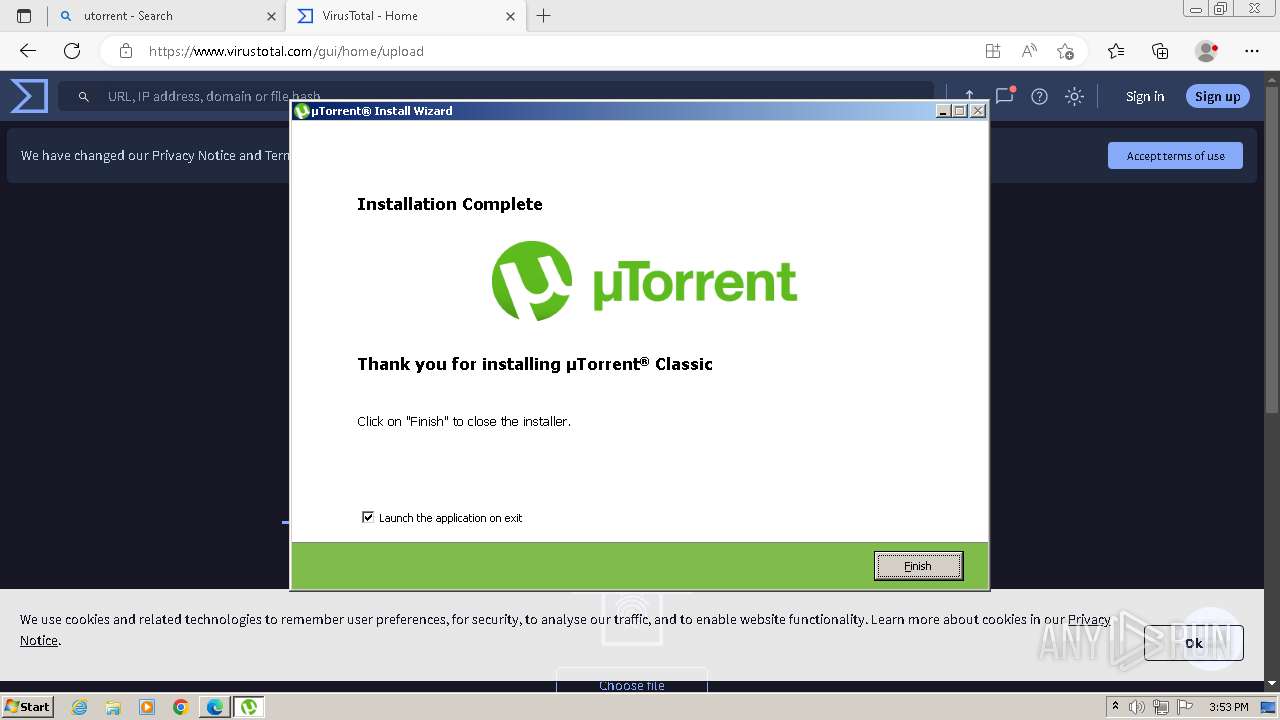Image resolution: width=1280 pixels, height=720 pixels.
Task: Show hidden system tray icons
Action: [x=1115, y=707]
